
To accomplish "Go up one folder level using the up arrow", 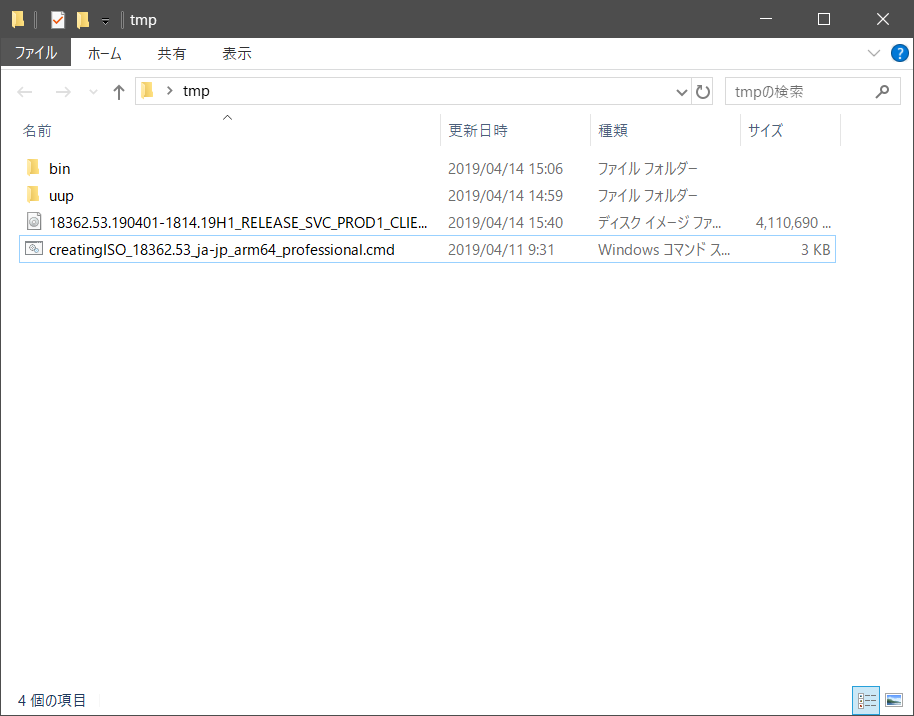I will pos(118,91).
